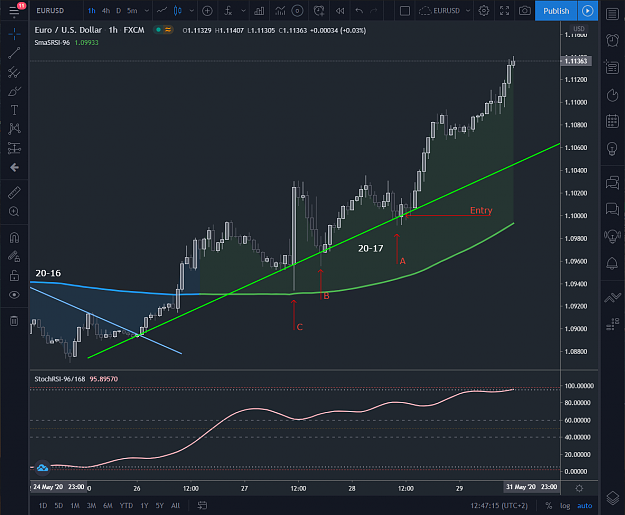Remove drawings with trash icon
625x515 pixels.
(x=14, y=321)
